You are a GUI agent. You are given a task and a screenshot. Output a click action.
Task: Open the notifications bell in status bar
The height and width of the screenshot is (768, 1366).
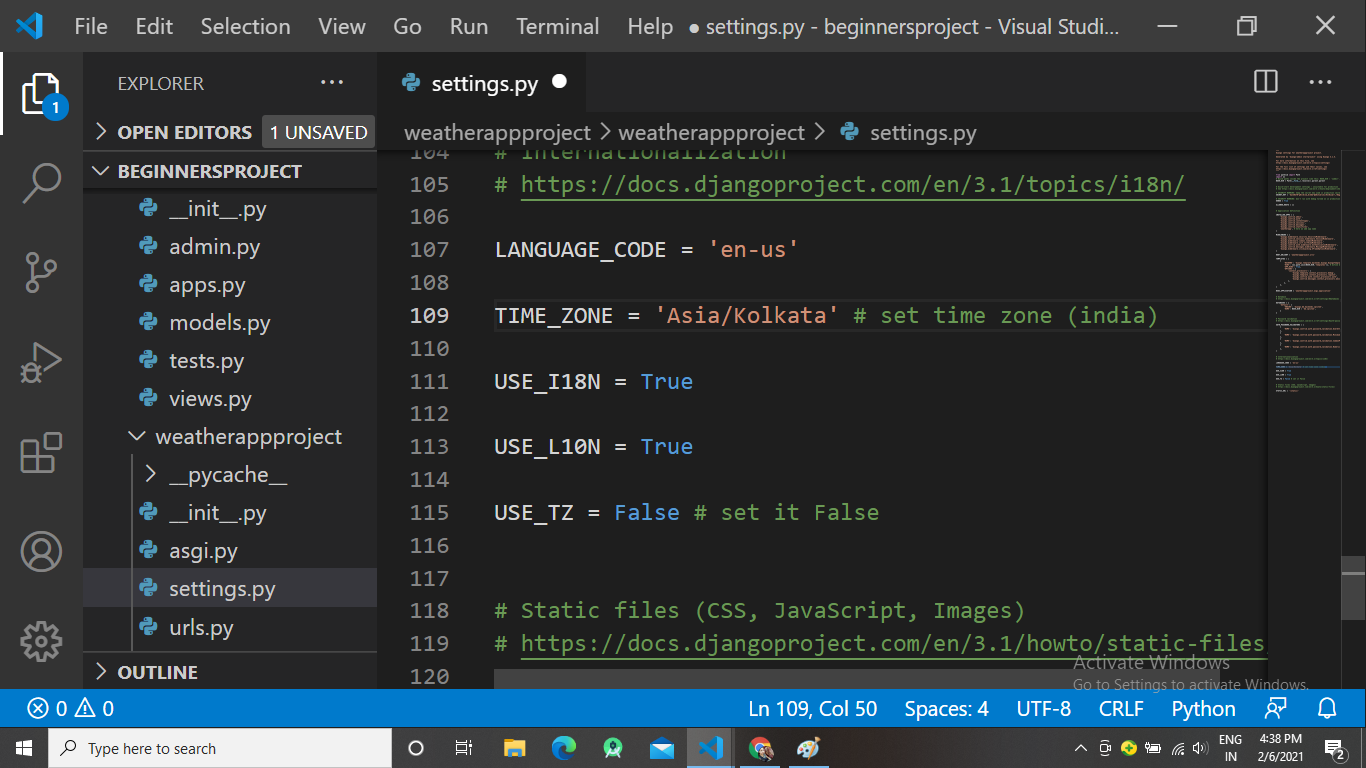[1327, 708]
